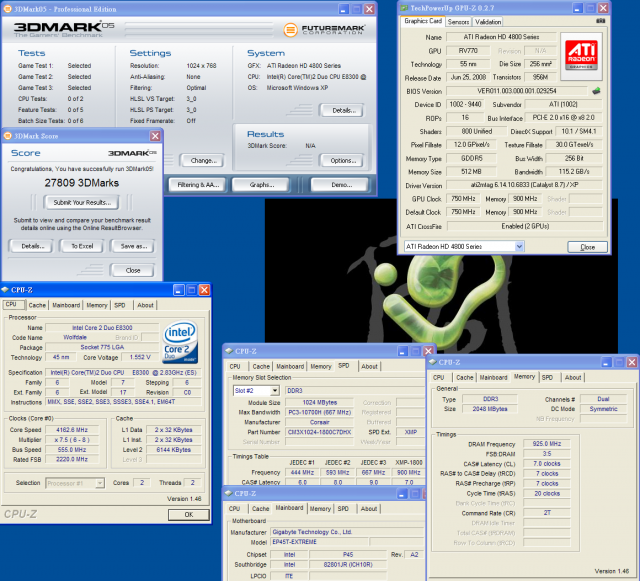Click DRAM Frequency value 925.0 MHz
Image resolution: width=640 pixels, height=581 pixels.
tap(547, 444)
